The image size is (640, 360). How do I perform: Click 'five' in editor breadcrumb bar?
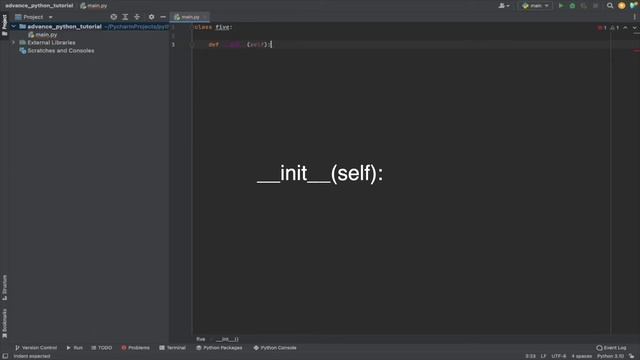coord(200,339)
